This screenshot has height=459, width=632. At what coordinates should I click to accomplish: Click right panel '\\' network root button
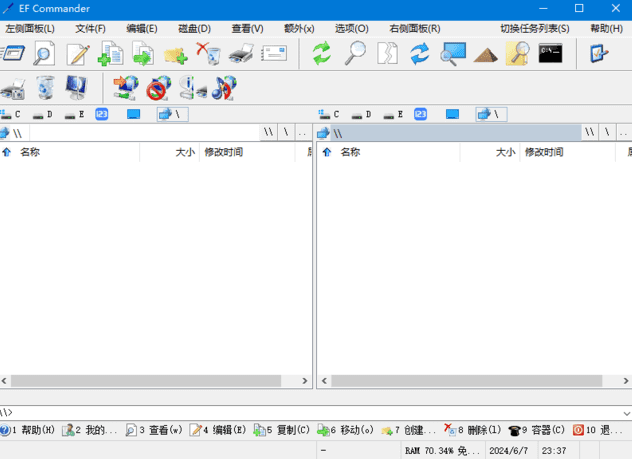[590, 133]
